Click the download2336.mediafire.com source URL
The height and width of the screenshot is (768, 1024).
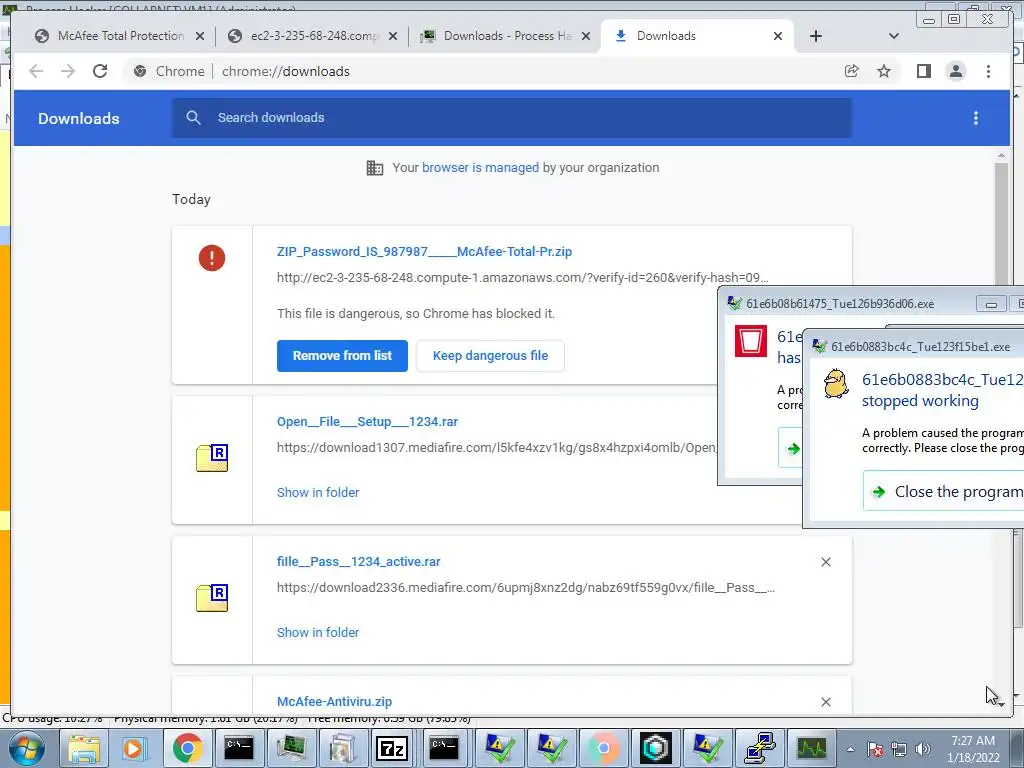coord(526,588)
